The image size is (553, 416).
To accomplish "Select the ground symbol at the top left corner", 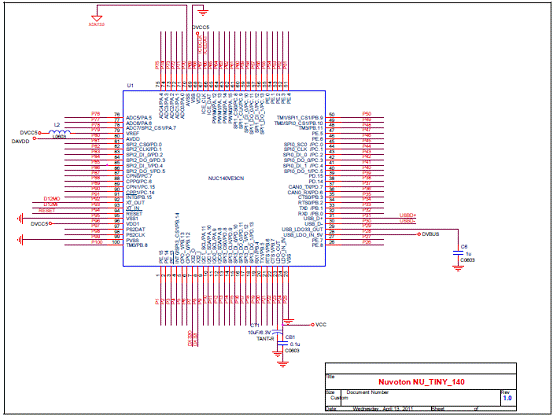I will click(96, 18).
